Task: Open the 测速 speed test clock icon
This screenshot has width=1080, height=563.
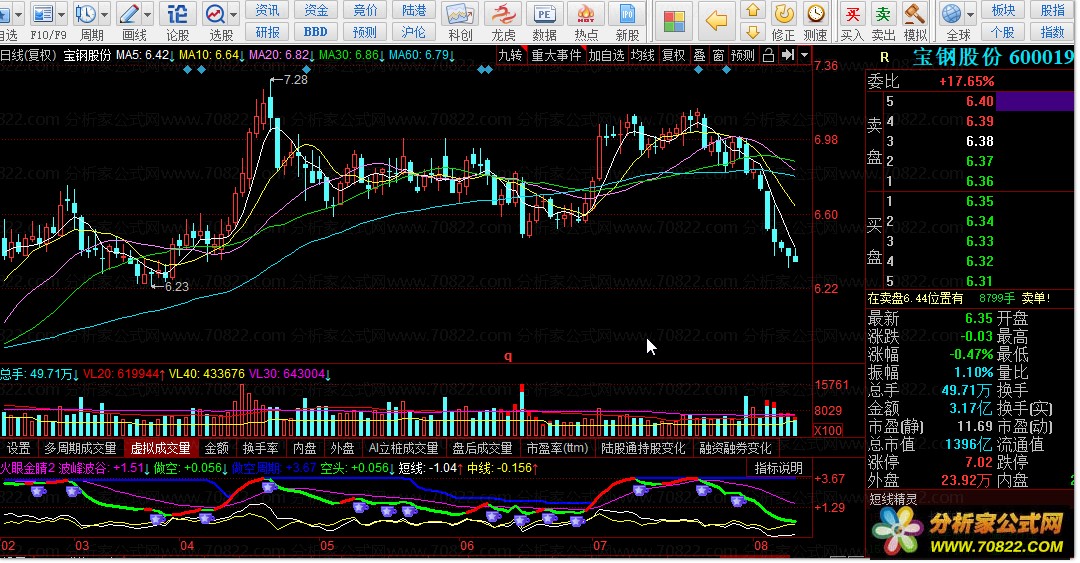Action: (x=816, y=14)
